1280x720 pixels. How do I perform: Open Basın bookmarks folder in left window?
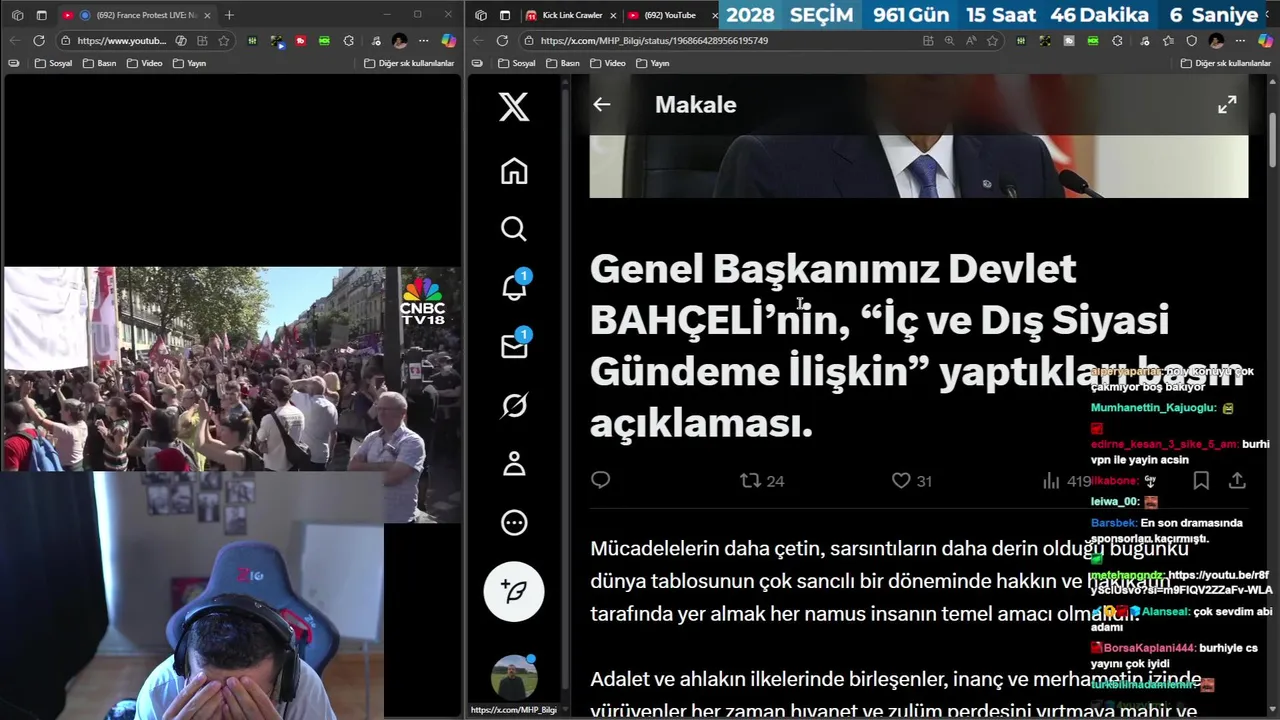[100, 63]
